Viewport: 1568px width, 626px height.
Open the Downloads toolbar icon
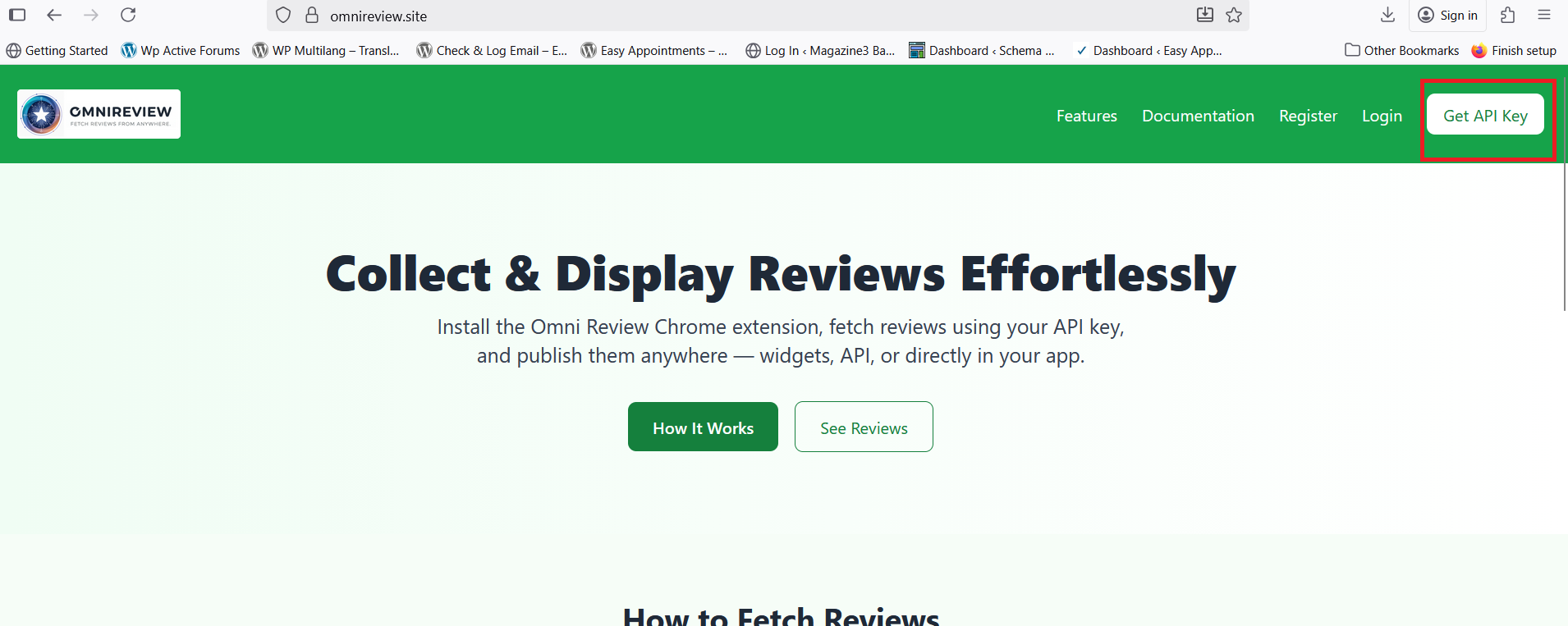pyautogui.click(x=1387, y=15)
